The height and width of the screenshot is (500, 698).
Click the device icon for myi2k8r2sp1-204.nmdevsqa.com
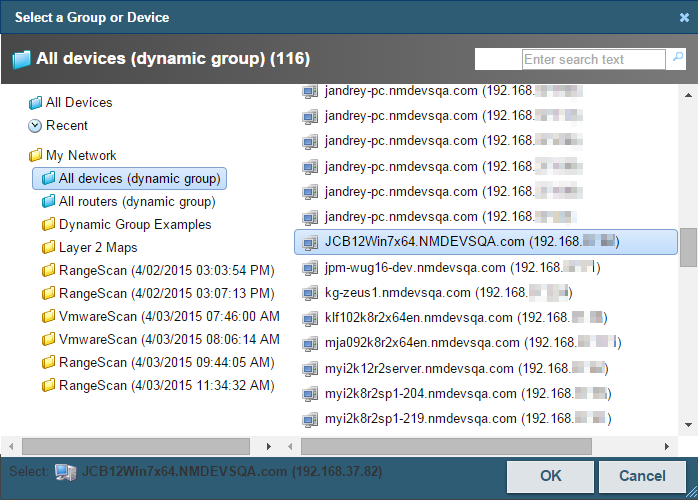tap(310, 394)
